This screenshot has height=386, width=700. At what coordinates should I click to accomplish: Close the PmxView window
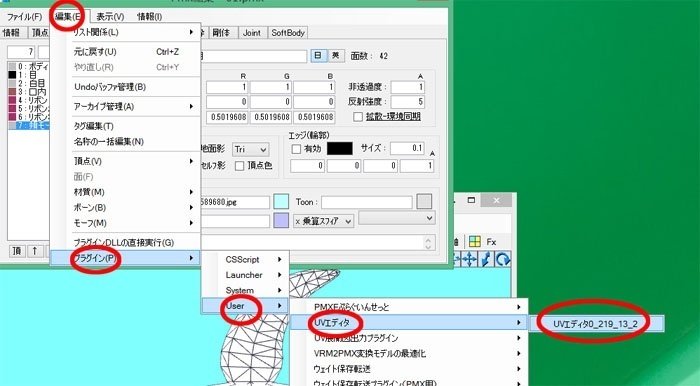(x=496, y=200)
